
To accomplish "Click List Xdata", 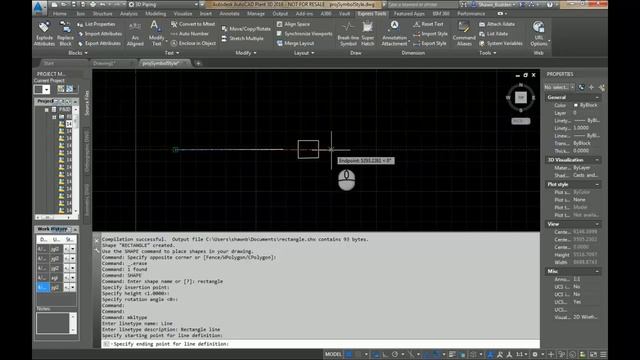I will 493,34.
